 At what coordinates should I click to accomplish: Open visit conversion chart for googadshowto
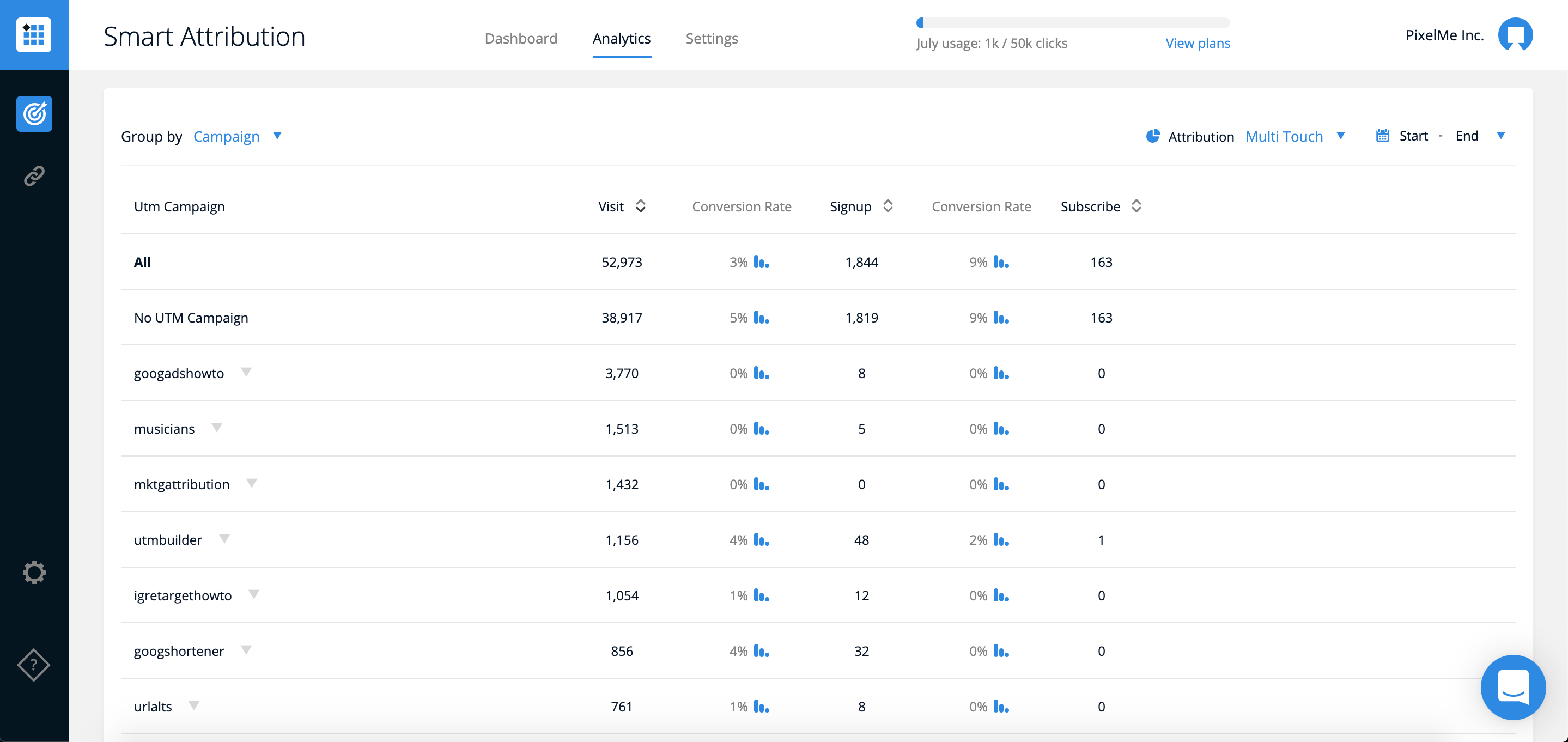pyautogui.click(x=762, y=373)
